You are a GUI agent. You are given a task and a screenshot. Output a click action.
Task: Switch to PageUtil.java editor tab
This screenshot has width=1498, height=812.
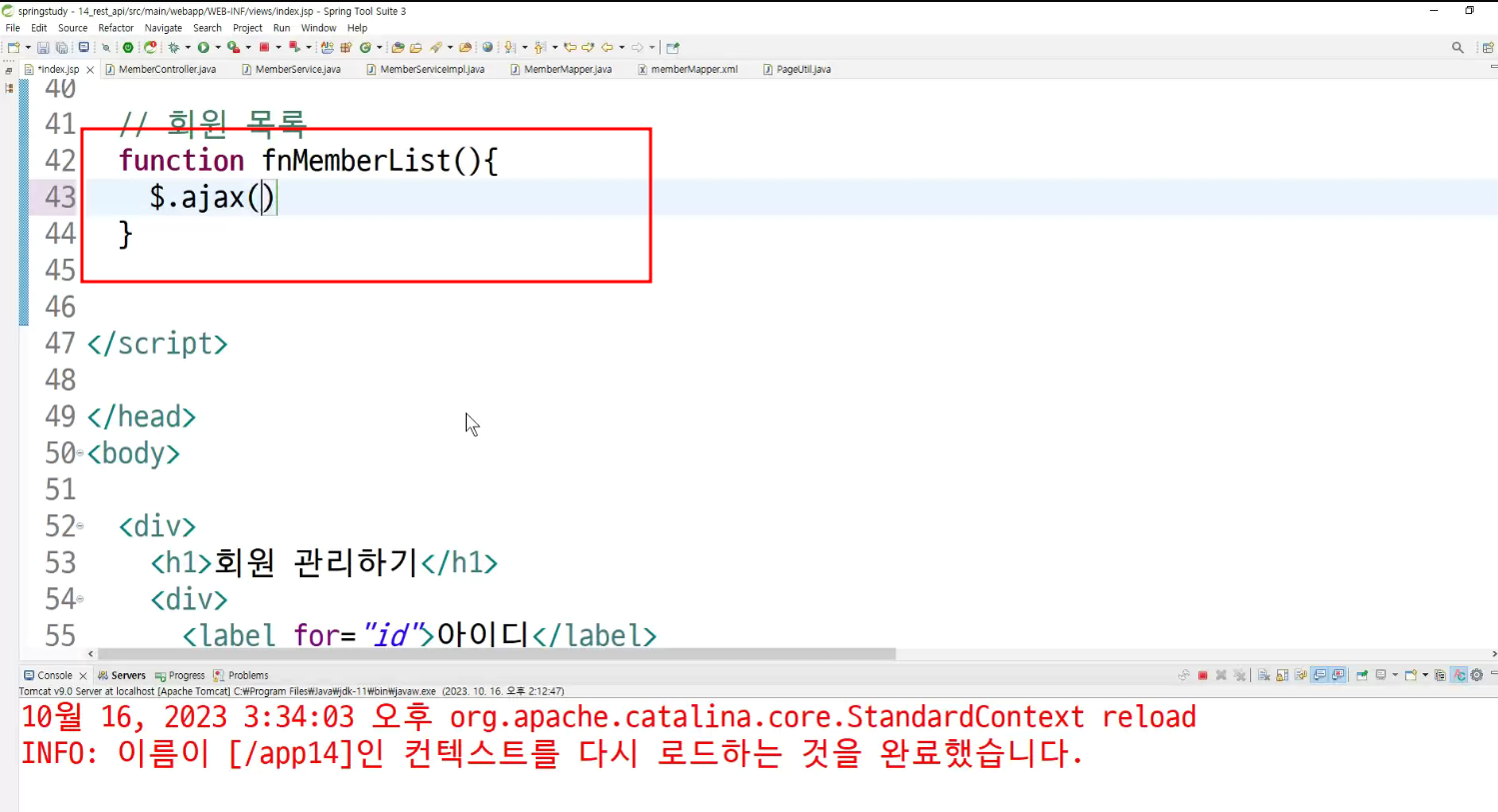click(796, 69)
